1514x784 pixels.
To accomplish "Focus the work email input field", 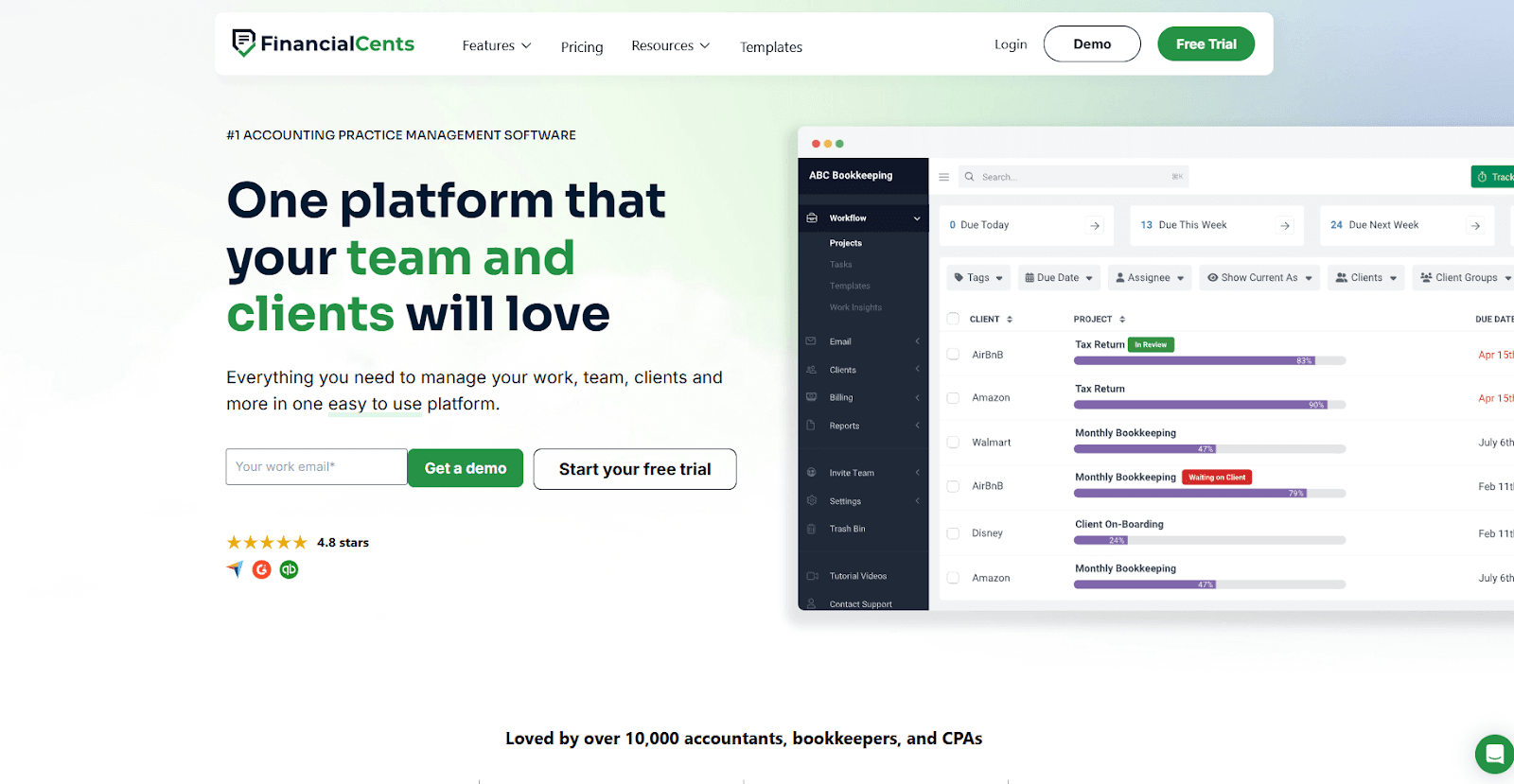I will tap(316, 466).
